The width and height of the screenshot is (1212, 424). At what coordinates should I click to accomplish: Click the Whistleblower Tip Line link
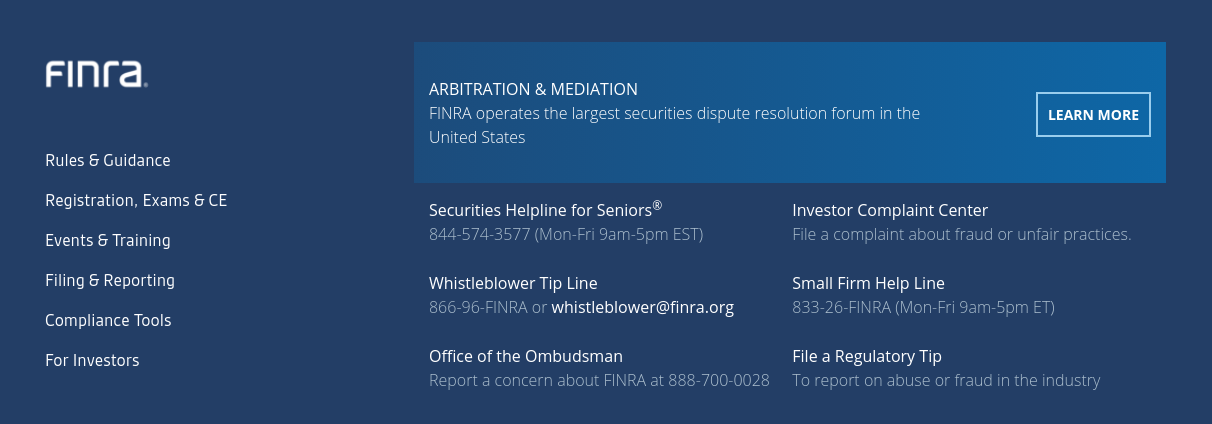click(513, 283)
